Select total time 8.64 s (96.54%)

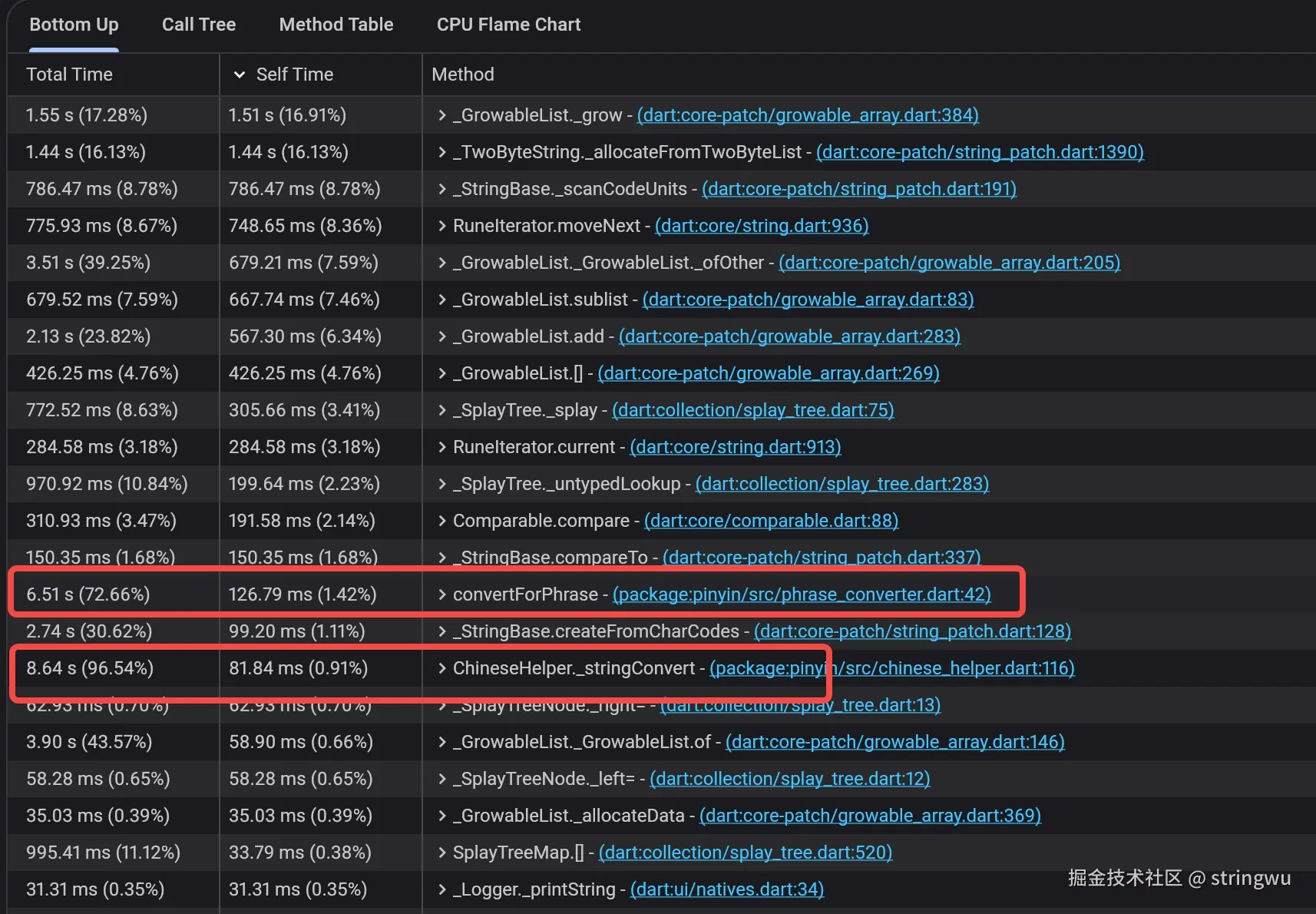pos(90,668)
